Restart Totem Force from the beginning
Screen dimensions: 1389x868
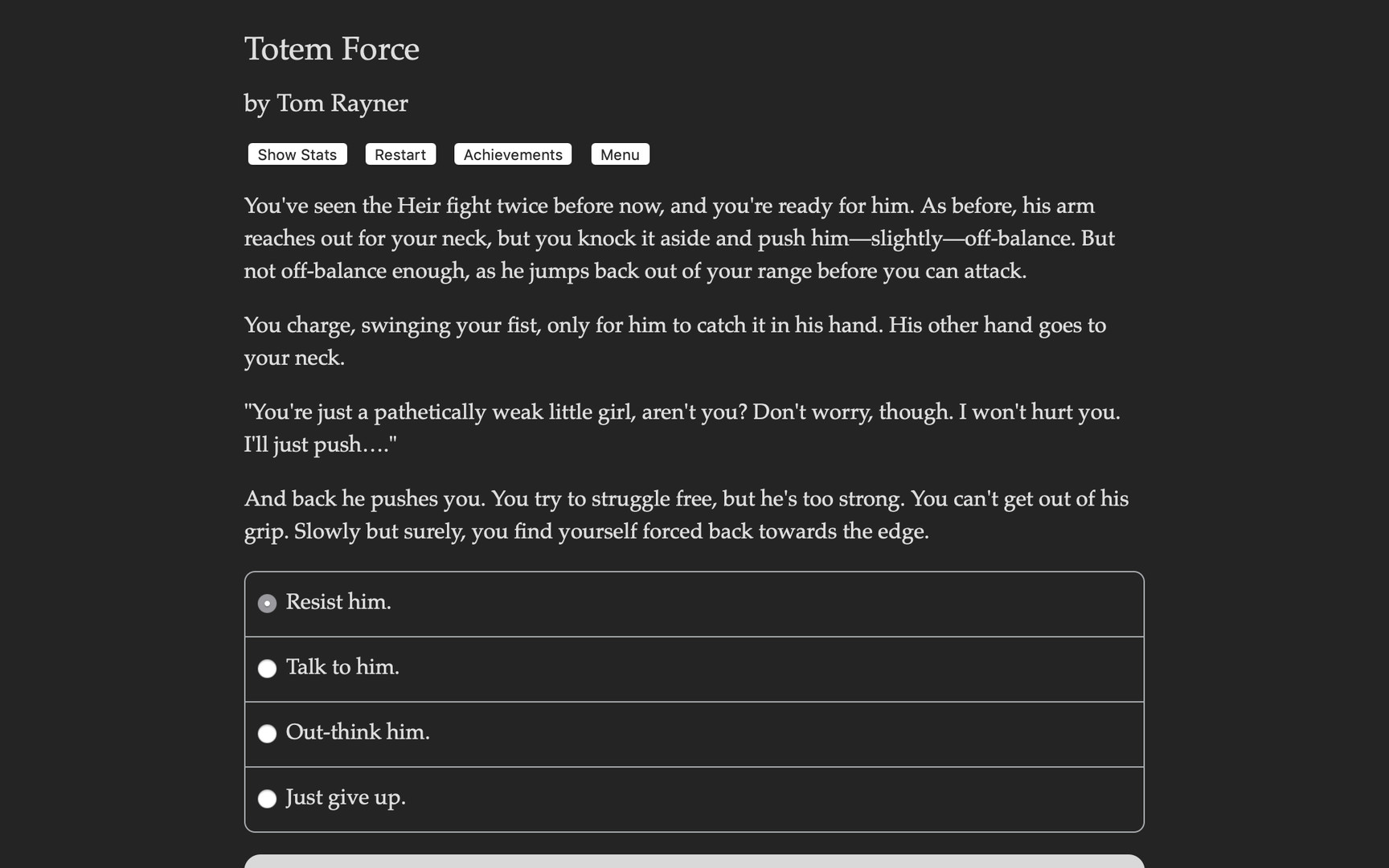coord(400,154)
